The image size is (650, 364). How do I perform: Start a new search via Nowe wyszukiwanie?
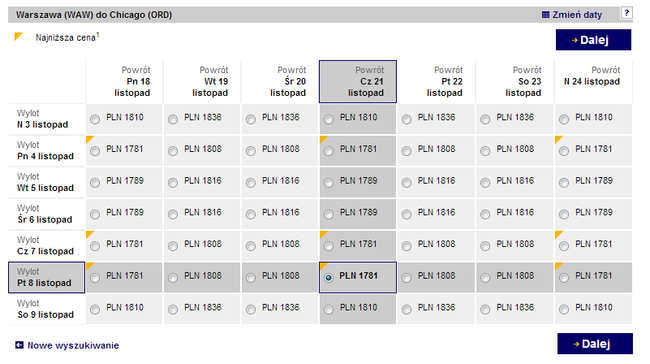tap(73, 345)
